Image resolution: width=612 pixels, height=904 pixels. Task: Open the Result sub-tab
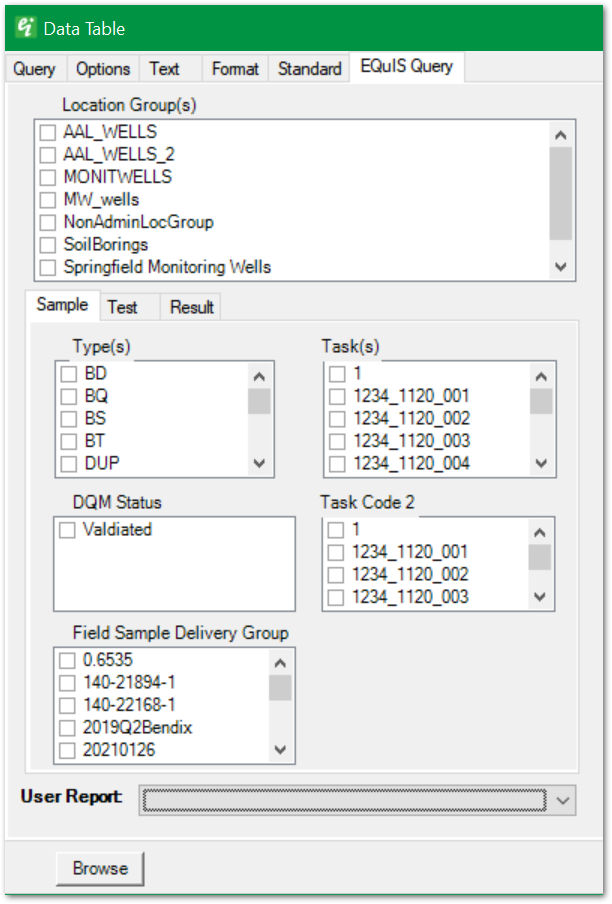click(x=190, y=306)
